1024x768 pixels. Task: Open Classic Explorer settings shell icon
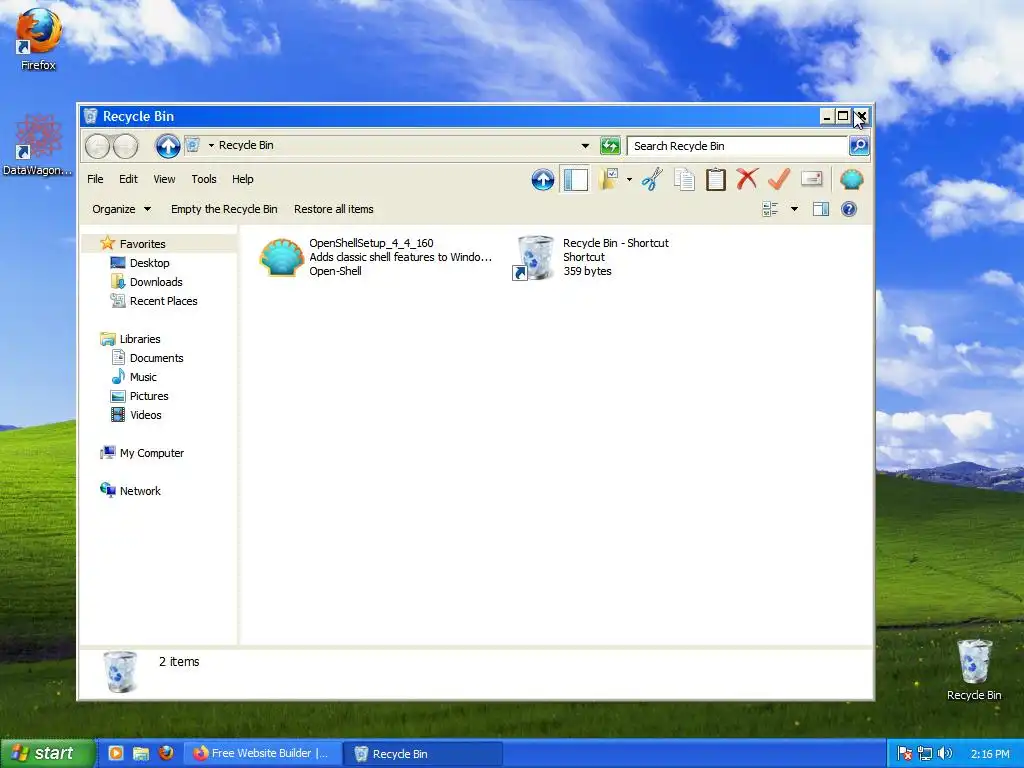[x=852, y=179]
